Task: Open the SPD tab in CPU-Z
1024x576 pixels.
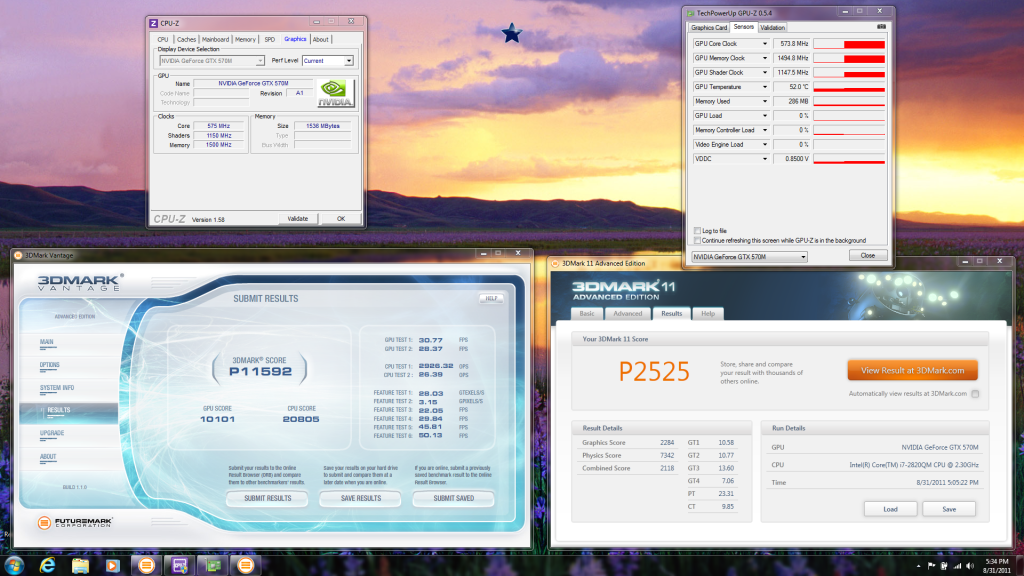Action: pyautogui.click(x=269, y=39)
